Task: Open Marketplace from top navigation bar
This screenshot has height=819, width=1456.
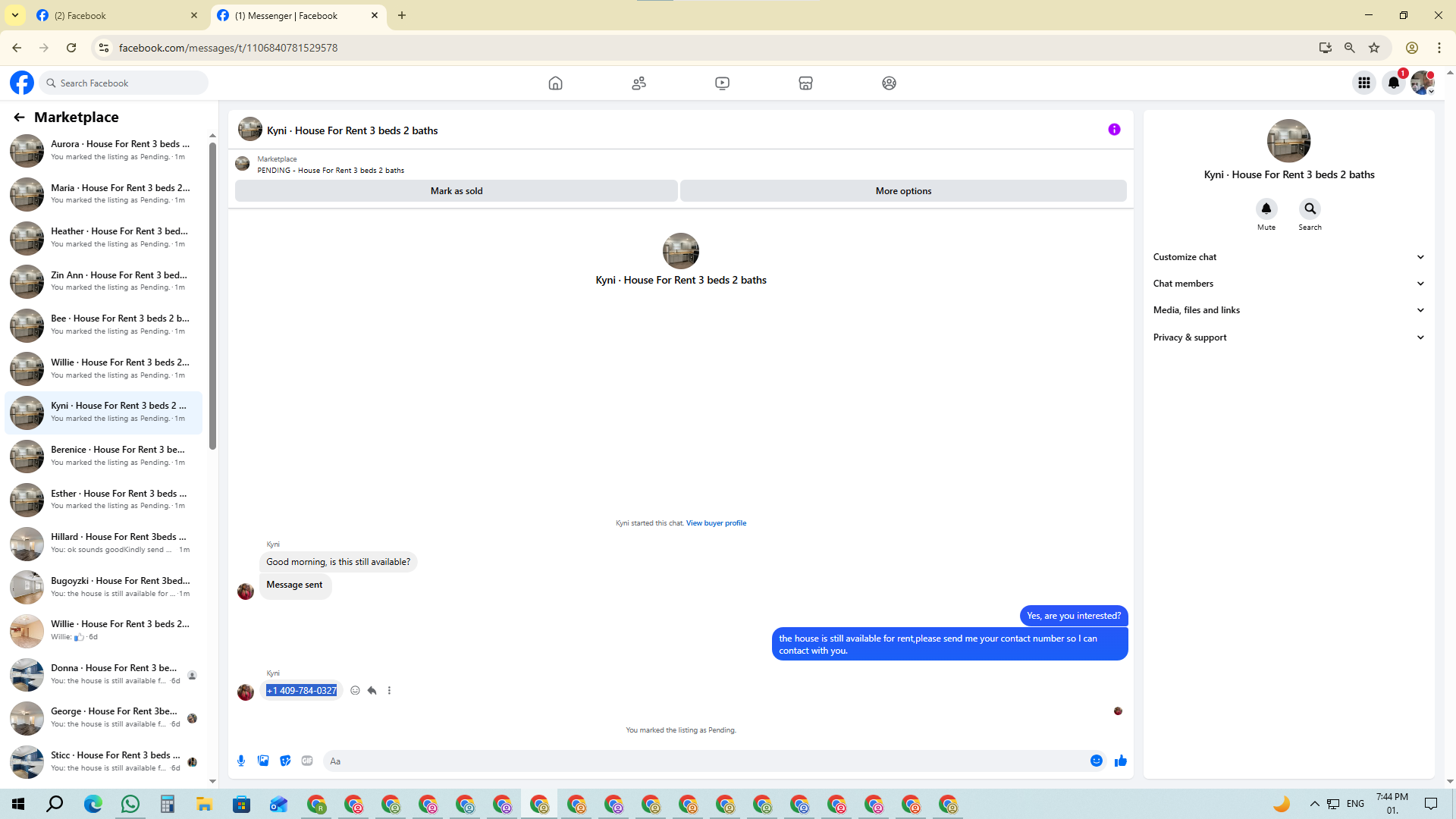Action: (x=805, y=83)
